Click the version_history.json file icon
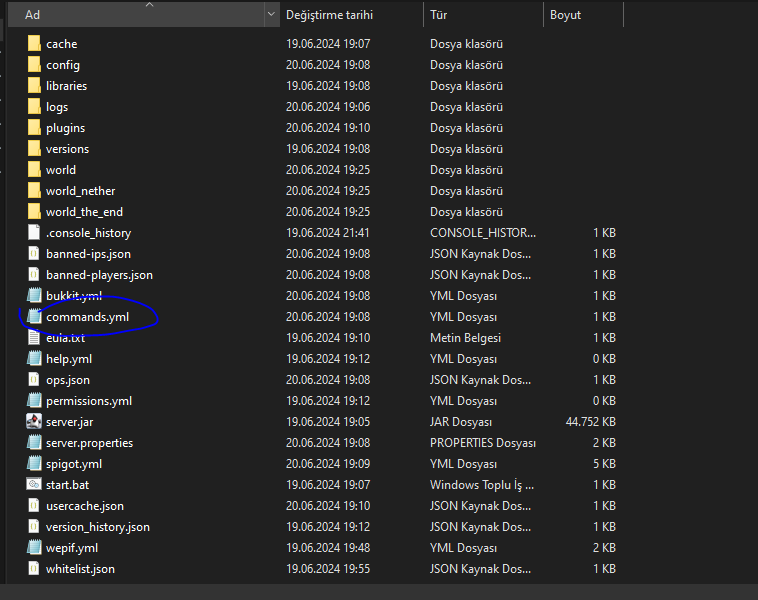 click(34, 527)
